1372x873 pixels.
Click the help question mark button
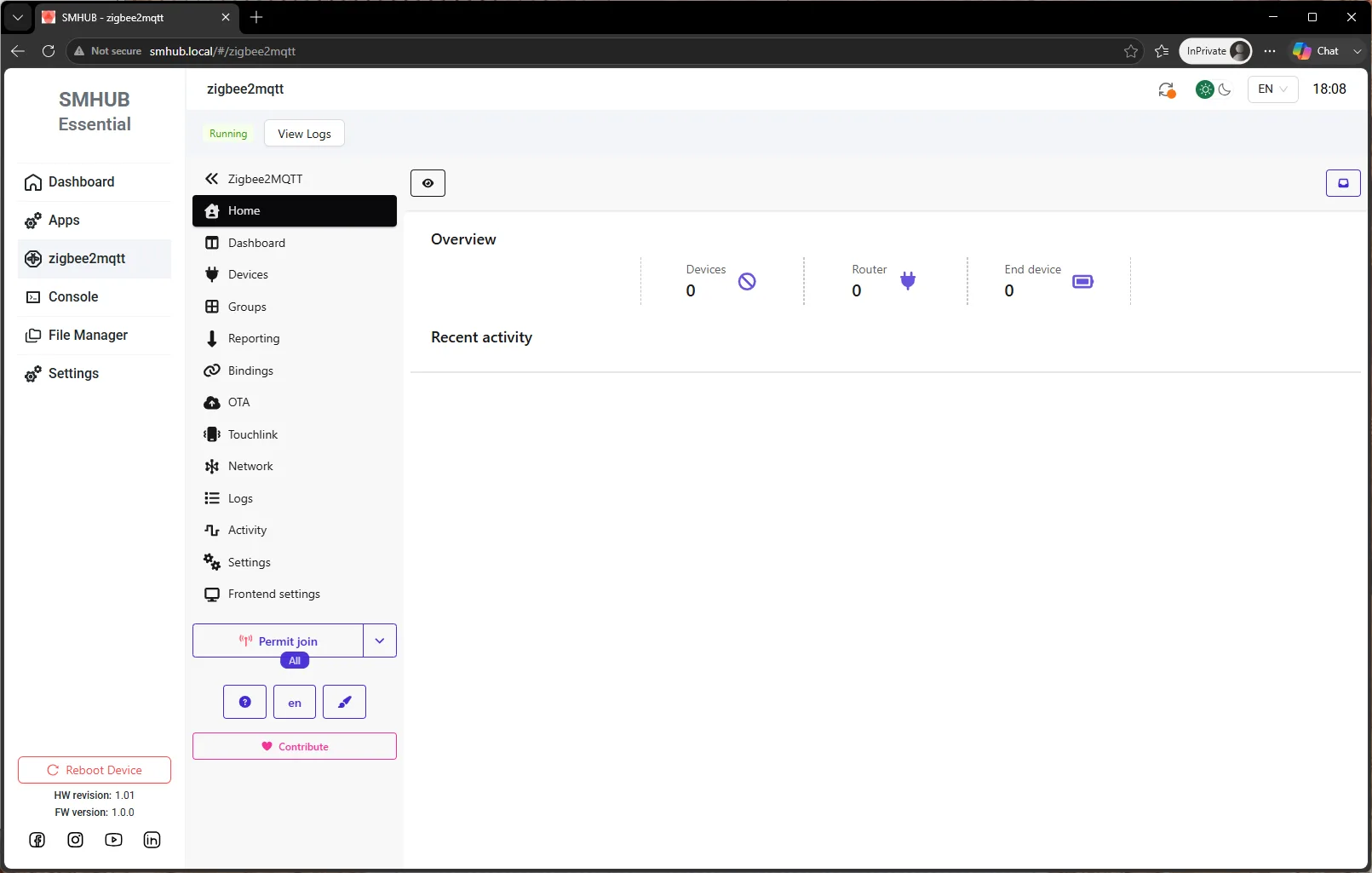245,702
